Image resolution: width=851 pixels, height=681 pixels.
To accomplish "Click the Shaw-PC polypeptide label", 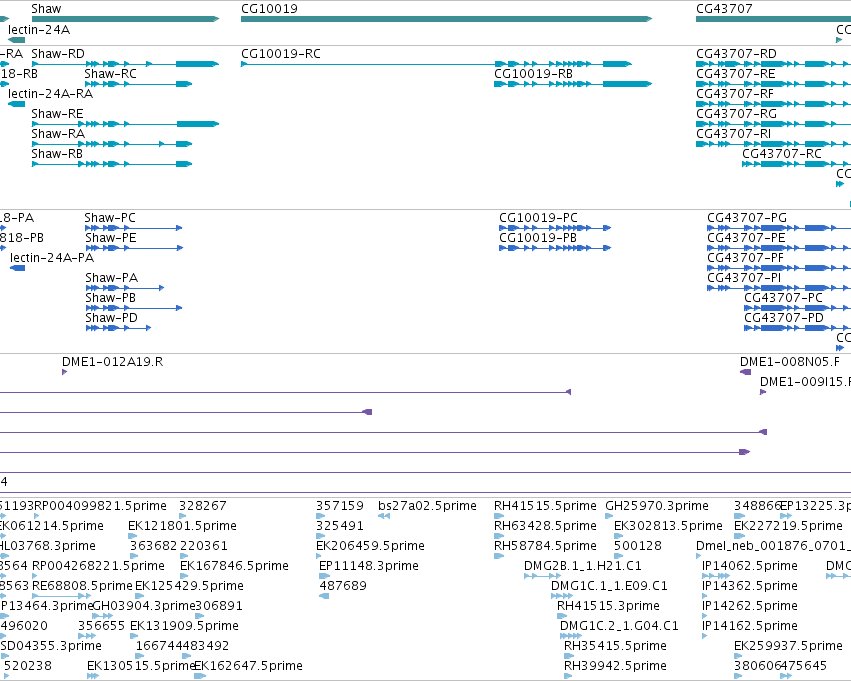I will 110,218.
